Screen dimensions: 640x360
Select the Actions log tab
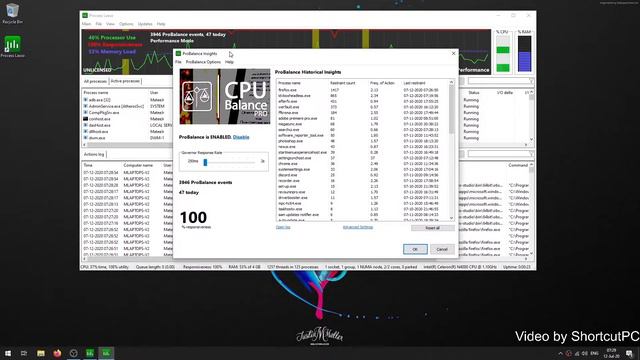coord(94,154)
